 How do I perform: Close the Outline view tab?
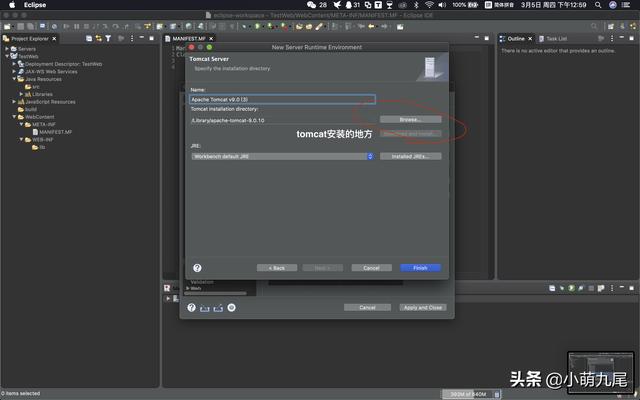point(530,38)
